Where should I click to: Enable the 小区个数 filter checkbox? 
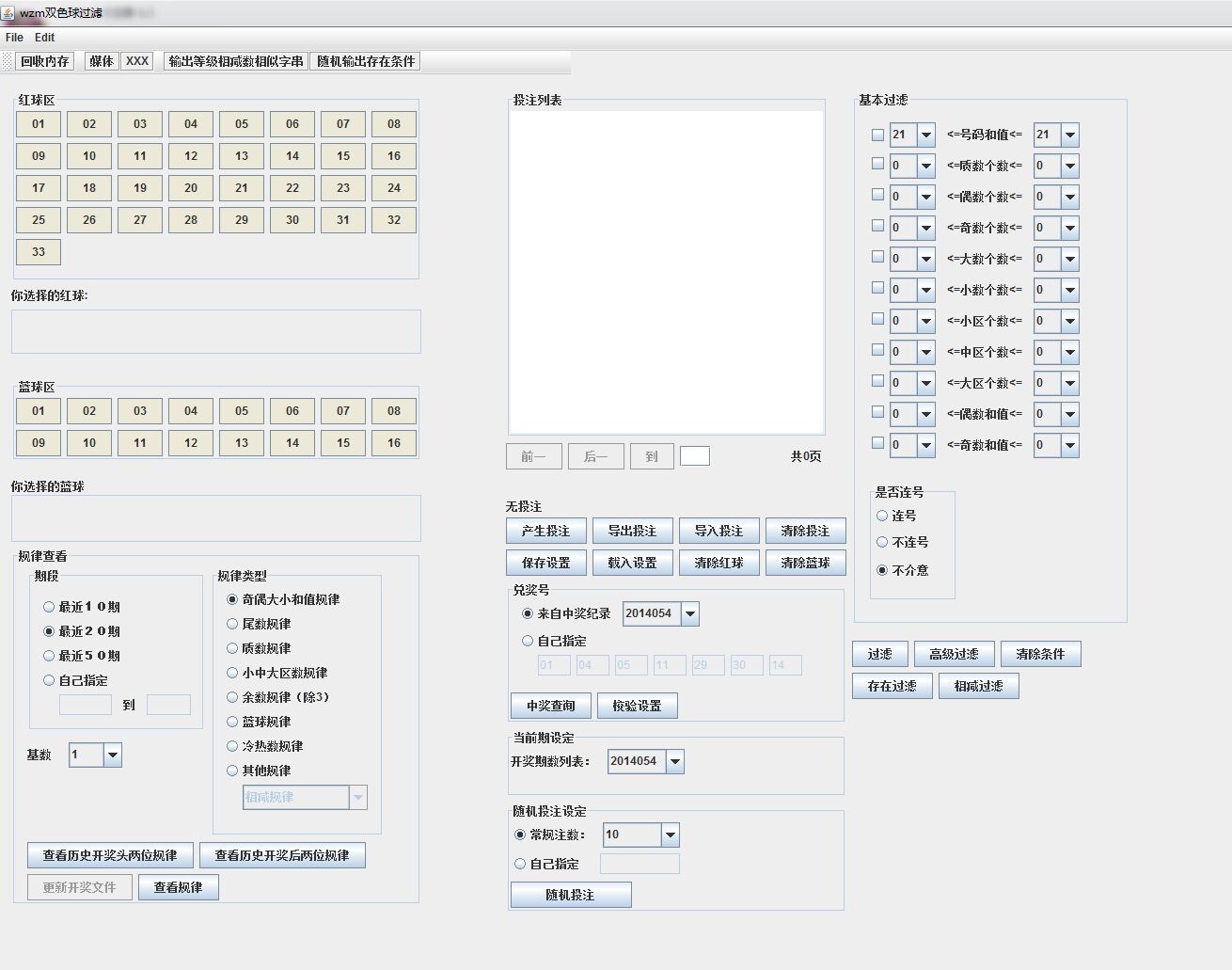877,319
